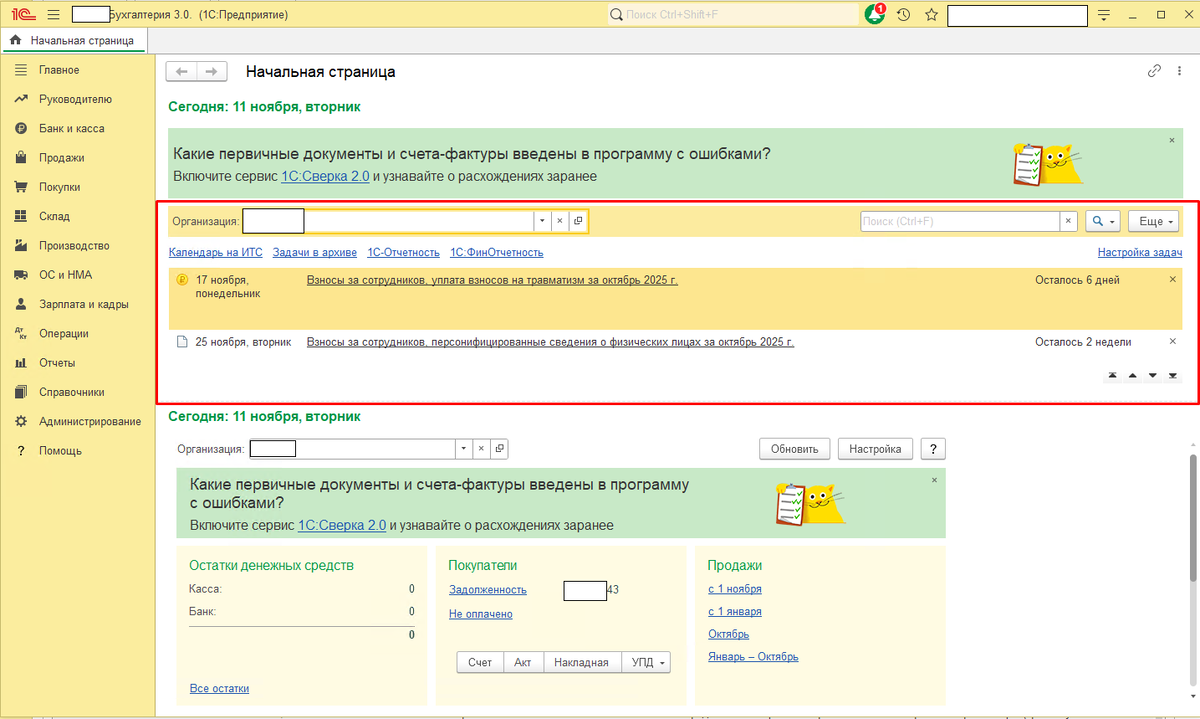Move down one task with down arrow

click(x=1153, y=376)
